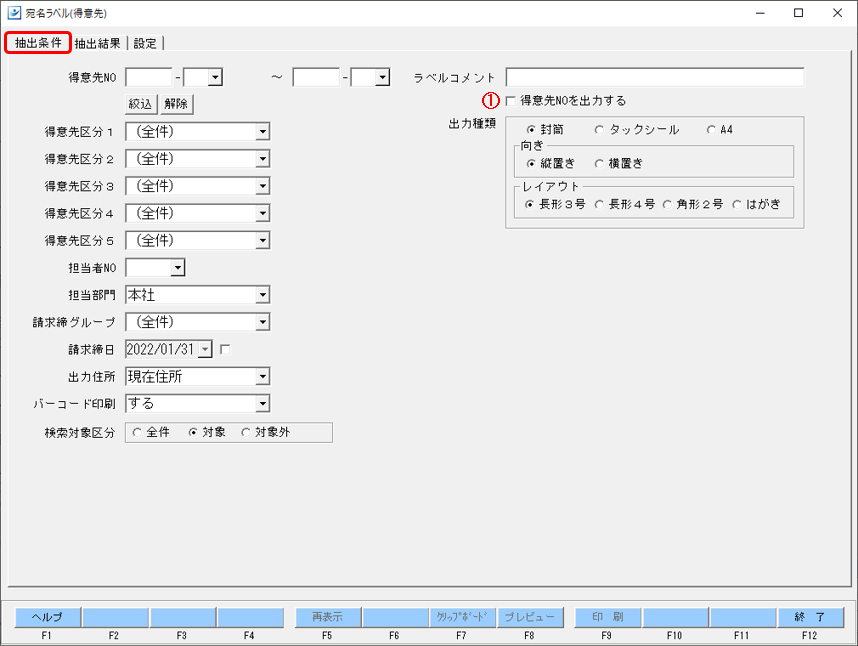Open the 得意先NO start branch dropdown

(x=215, y=78)
